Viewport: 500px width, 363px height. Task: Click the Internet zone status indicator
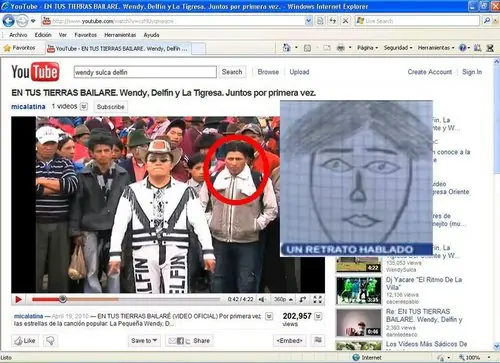coord(367,358)
